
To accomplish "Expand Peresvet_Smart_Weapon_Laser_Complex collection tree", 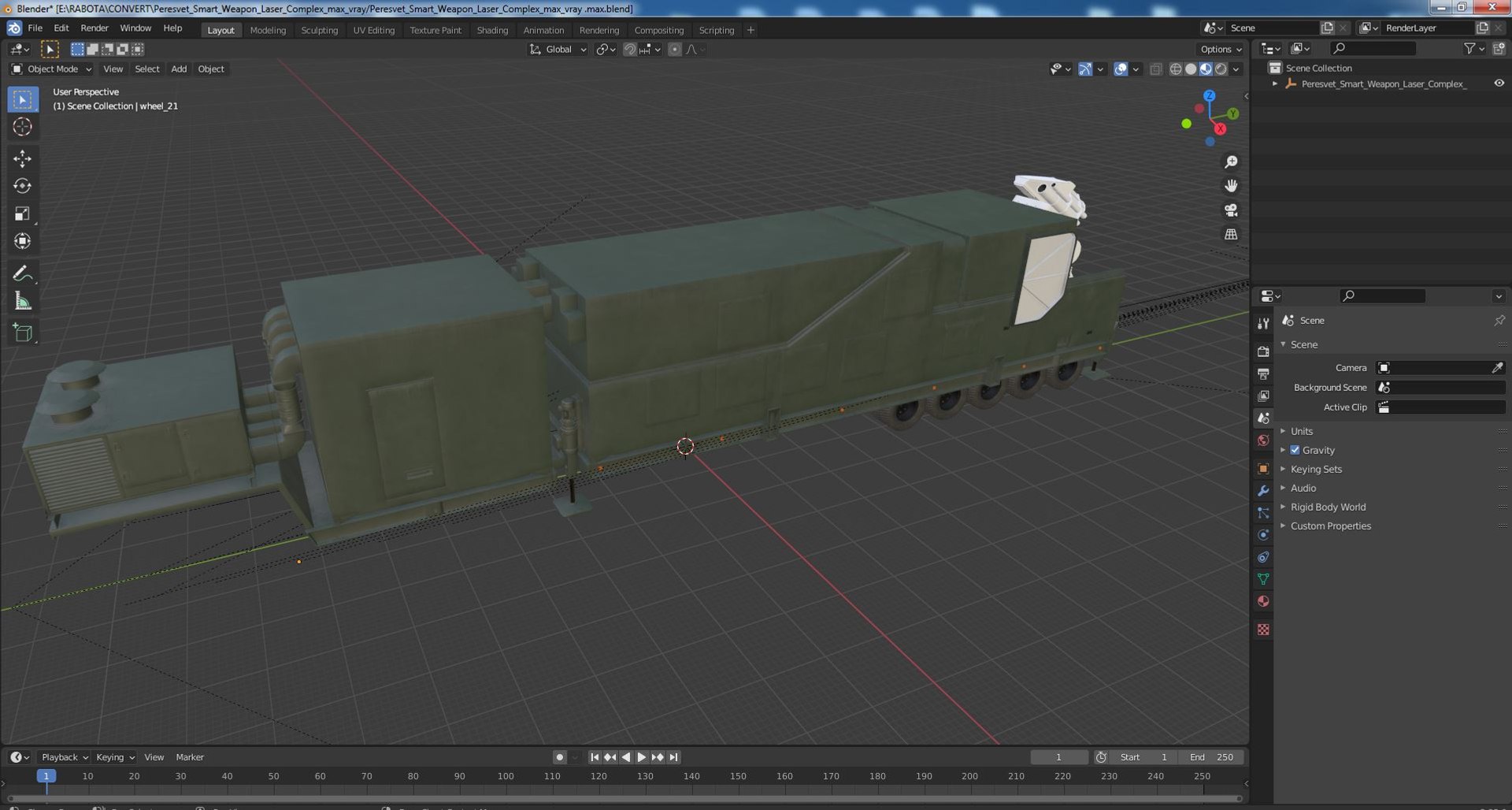I will pos(1275,84).
